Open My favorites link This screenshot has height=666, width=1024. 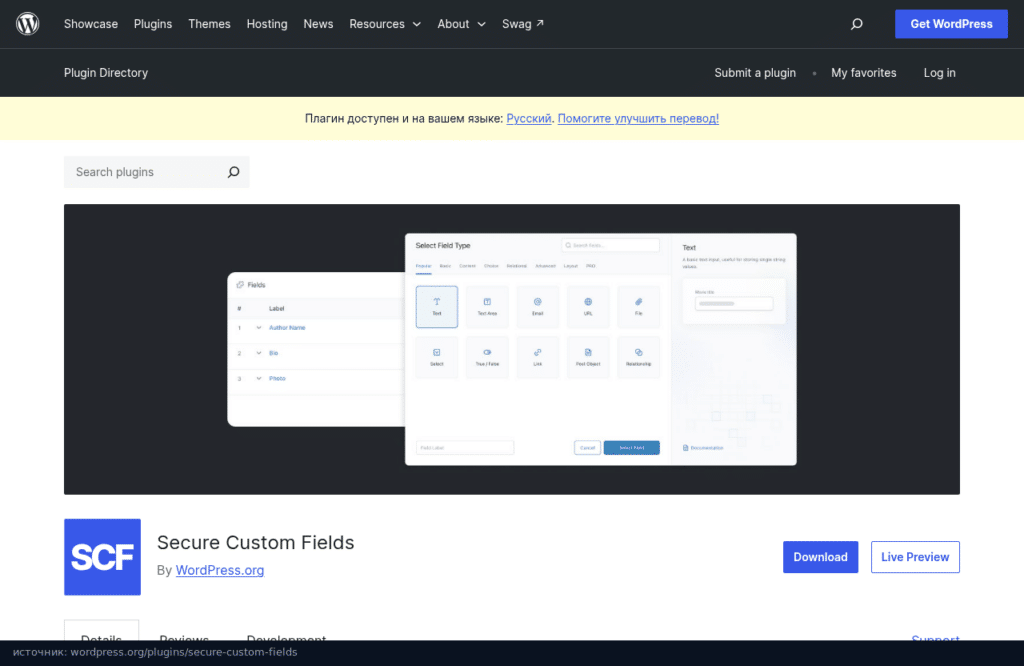(x=863, y=72)
